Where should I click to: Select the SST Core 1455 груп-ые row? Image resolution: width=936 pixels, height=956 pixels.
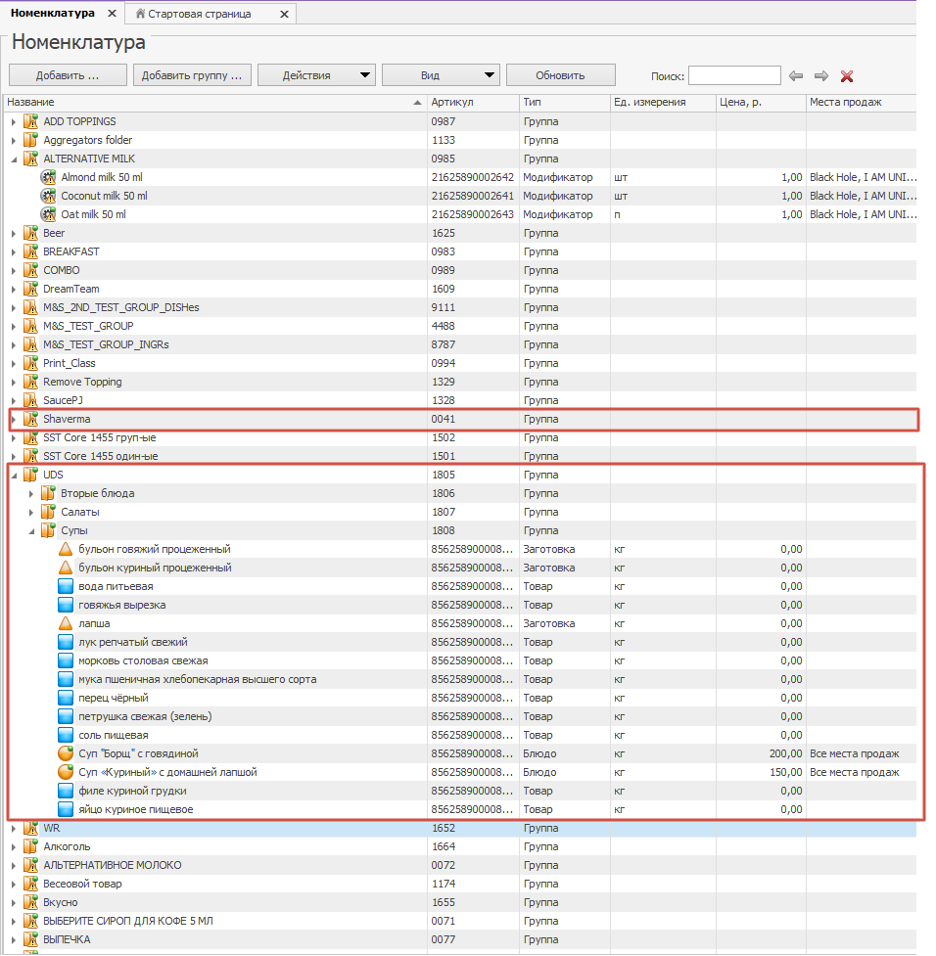click(x=460, y=438)
